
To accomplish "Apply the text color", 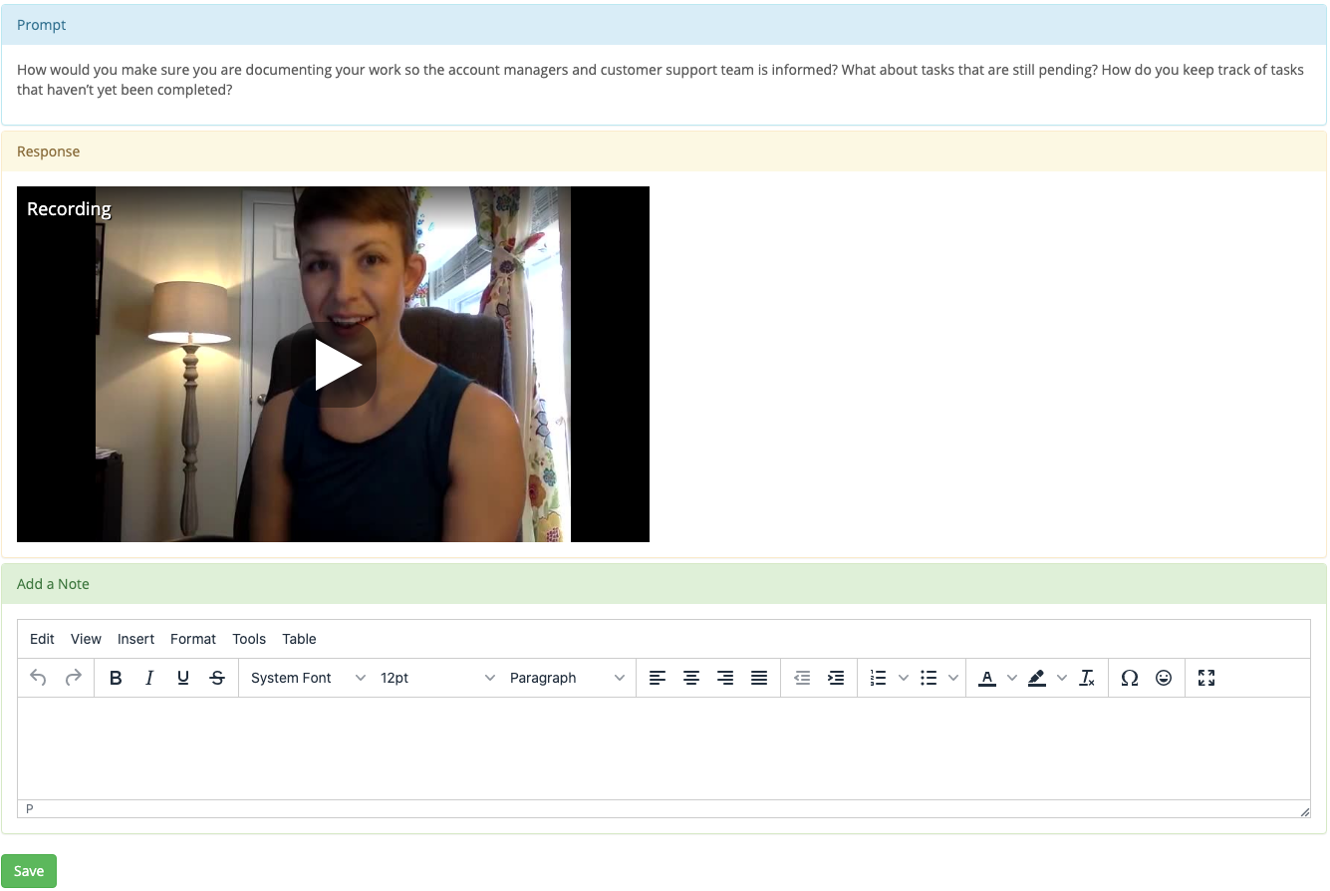I will click(x=987, y=678).
